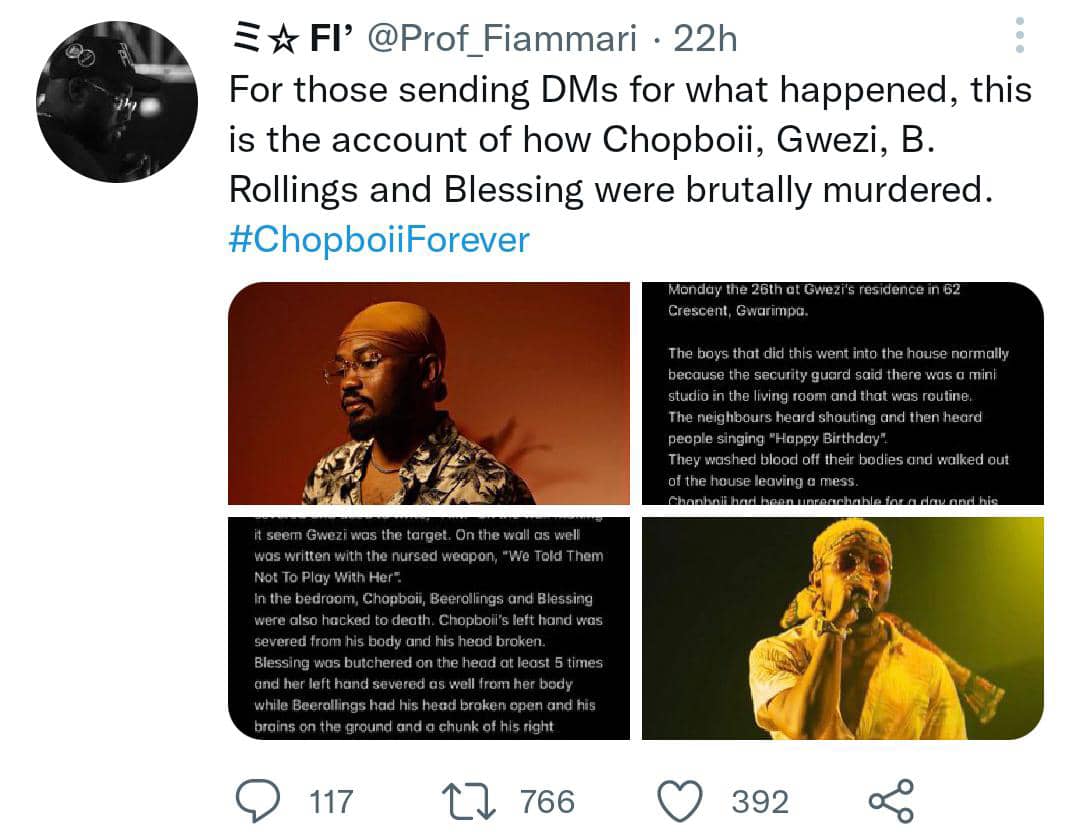Click the 392 likes count
Screen dimensions: 1080x832
760,801
